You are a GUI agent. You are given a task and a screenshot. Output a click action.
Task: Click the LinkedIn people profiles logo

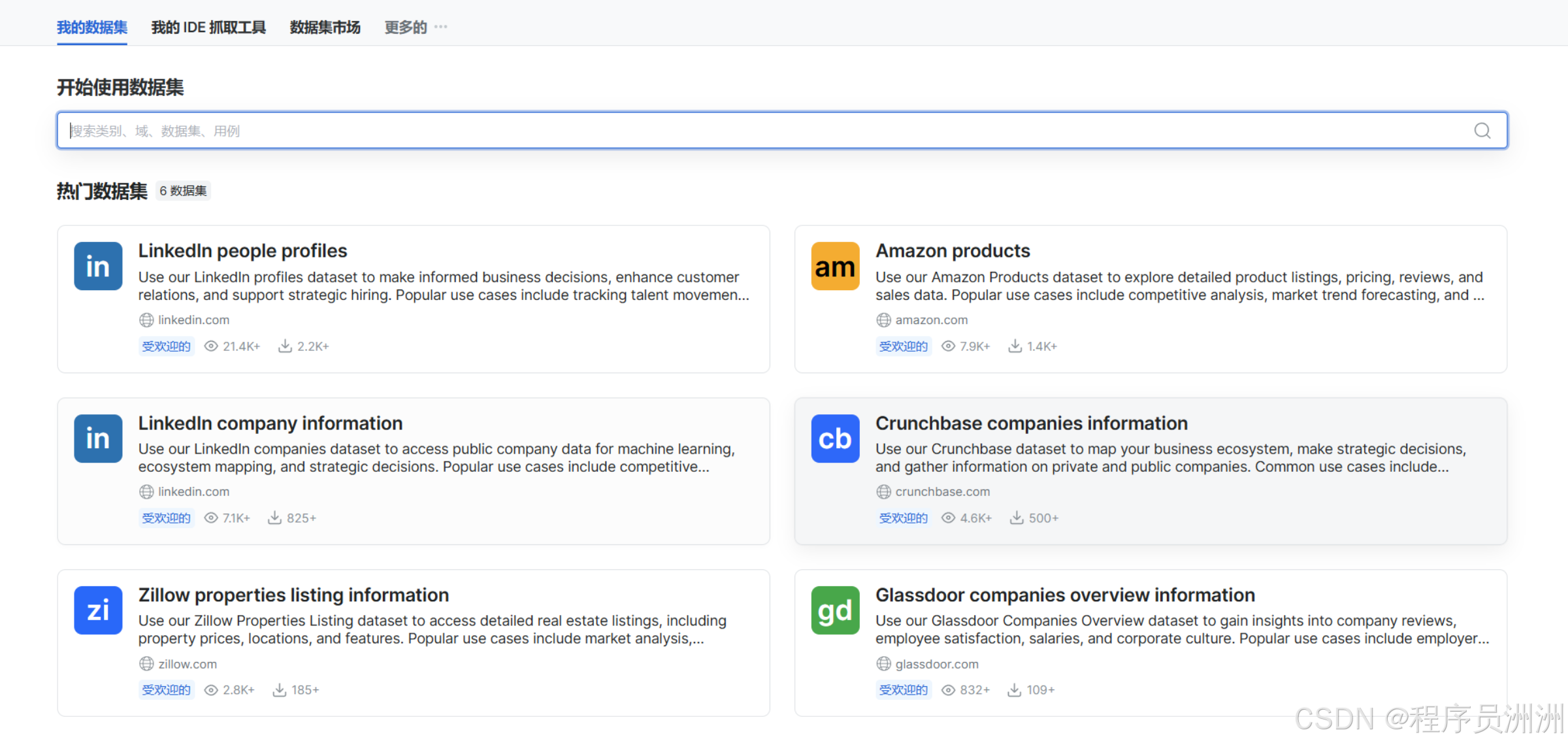click(98, 266)
